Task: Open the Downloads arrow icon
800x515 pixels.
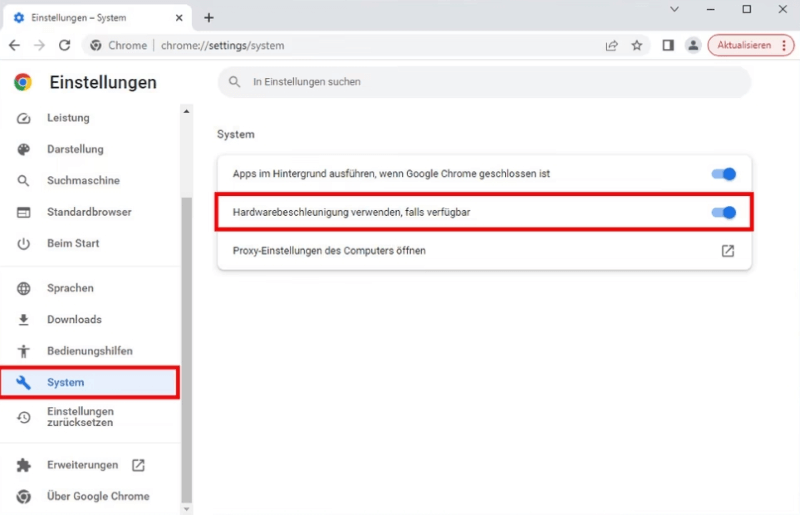Action: coord(23,320)
